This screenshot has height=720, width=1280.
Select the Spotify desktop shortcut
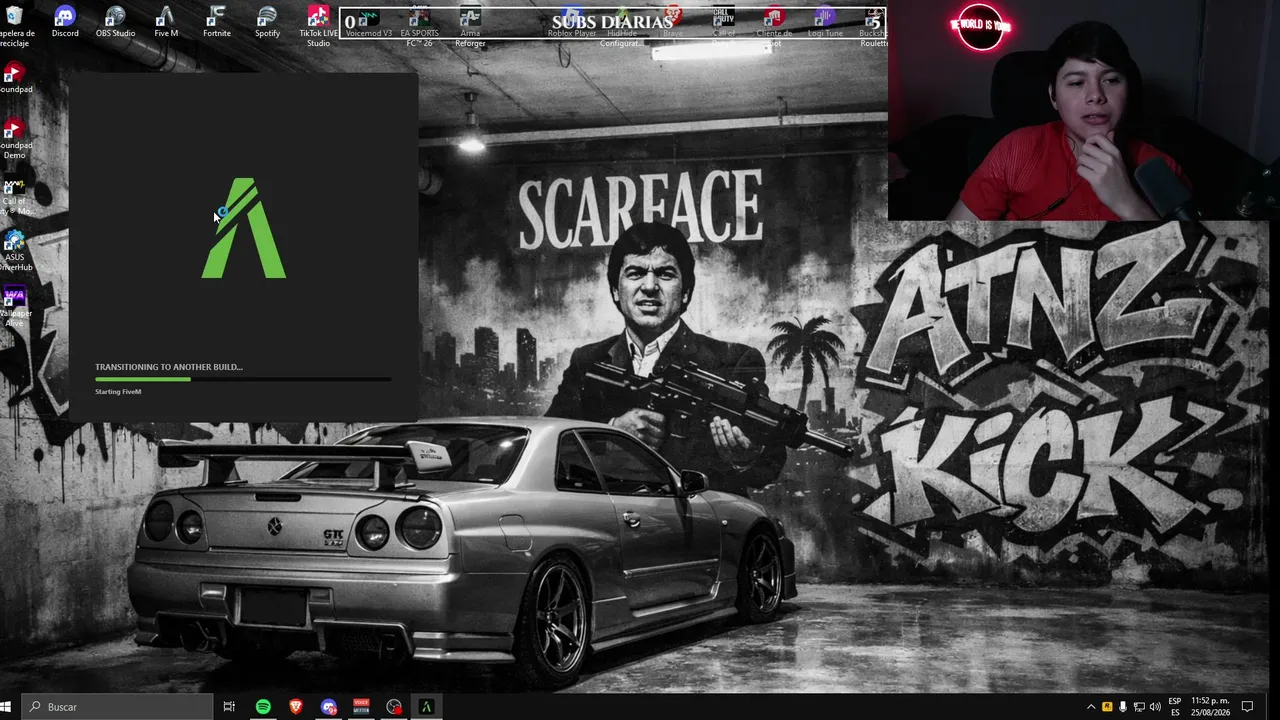(x=267, y=22)
